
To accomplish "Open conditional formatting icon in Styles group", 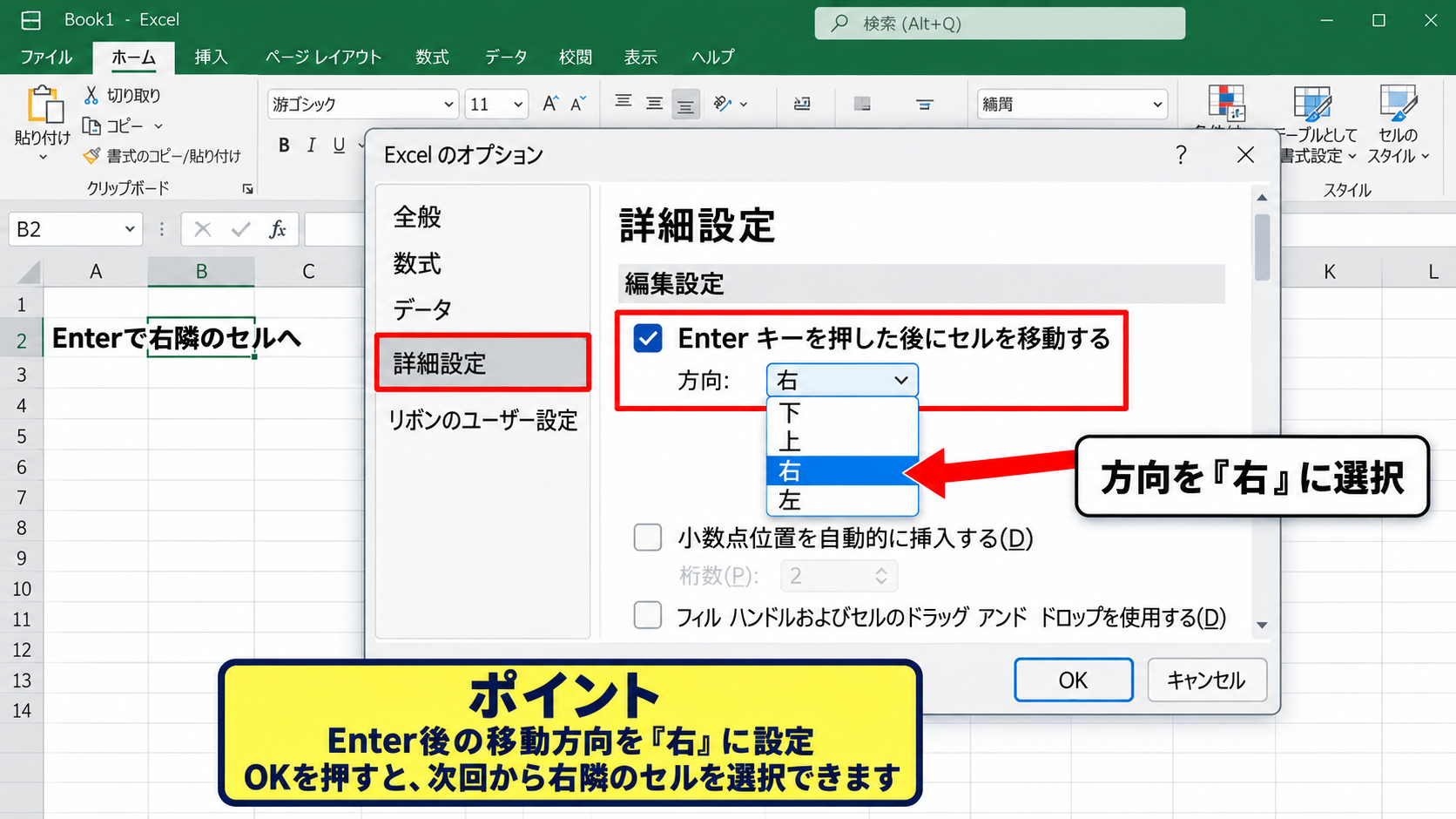I will point(1226,104).
